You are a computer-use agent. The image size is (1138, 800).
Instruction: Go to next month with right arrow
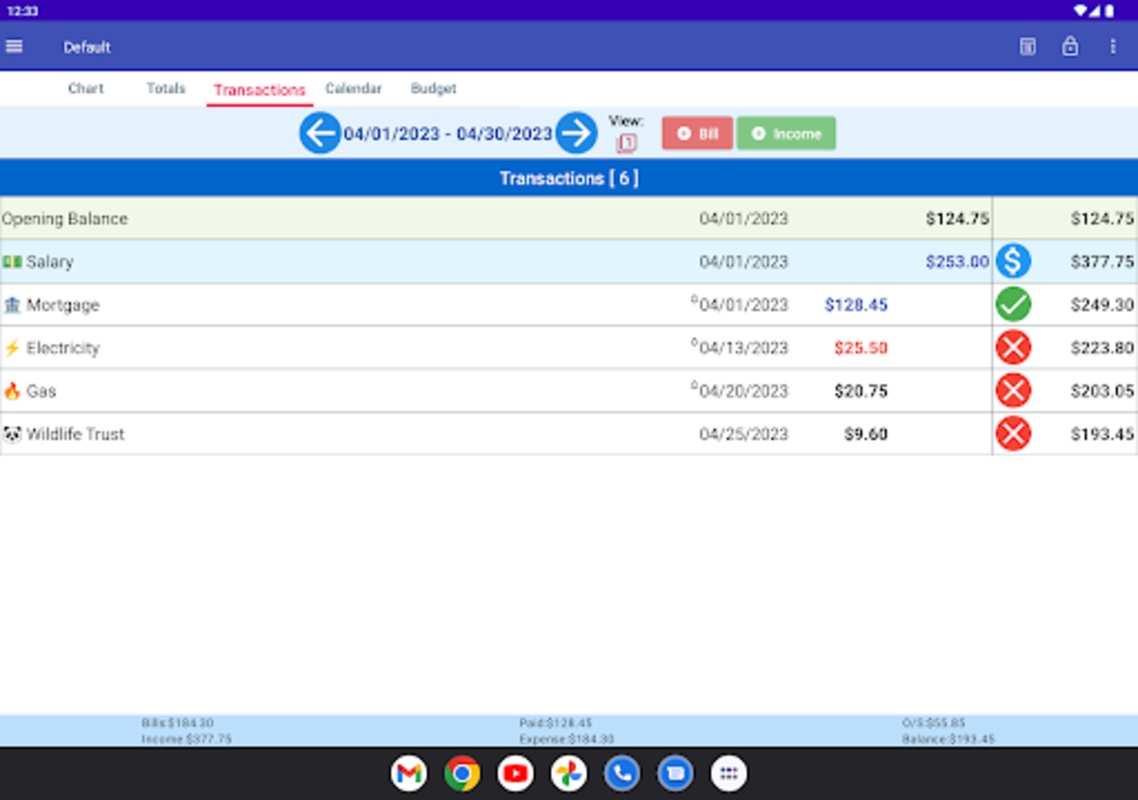tap(577, 133)
